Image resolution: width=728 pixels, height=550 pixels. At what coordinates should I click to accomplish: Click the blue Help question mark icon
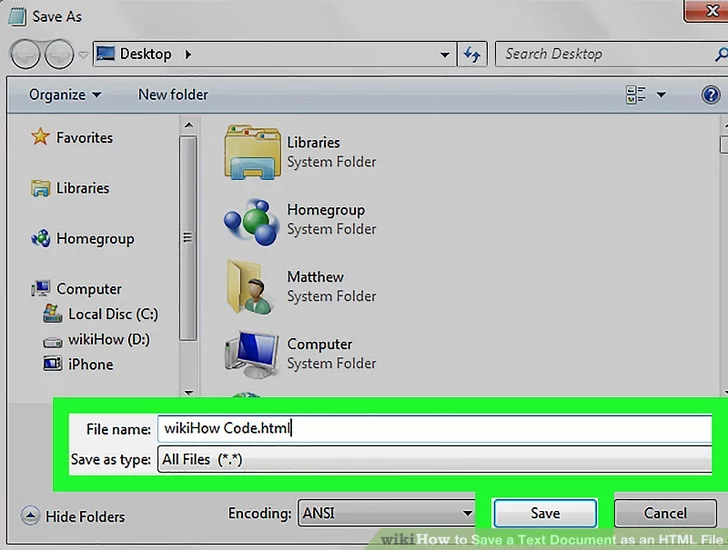(710, 95)
